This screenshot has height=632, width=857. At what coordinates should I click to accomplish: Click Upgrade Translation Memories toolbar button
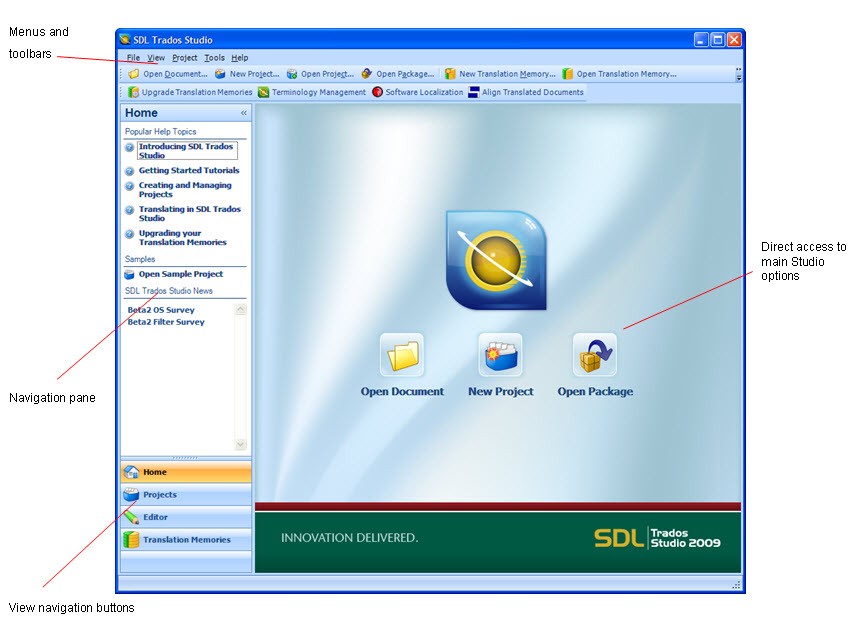pyautogui.click(x=190, y=92)
